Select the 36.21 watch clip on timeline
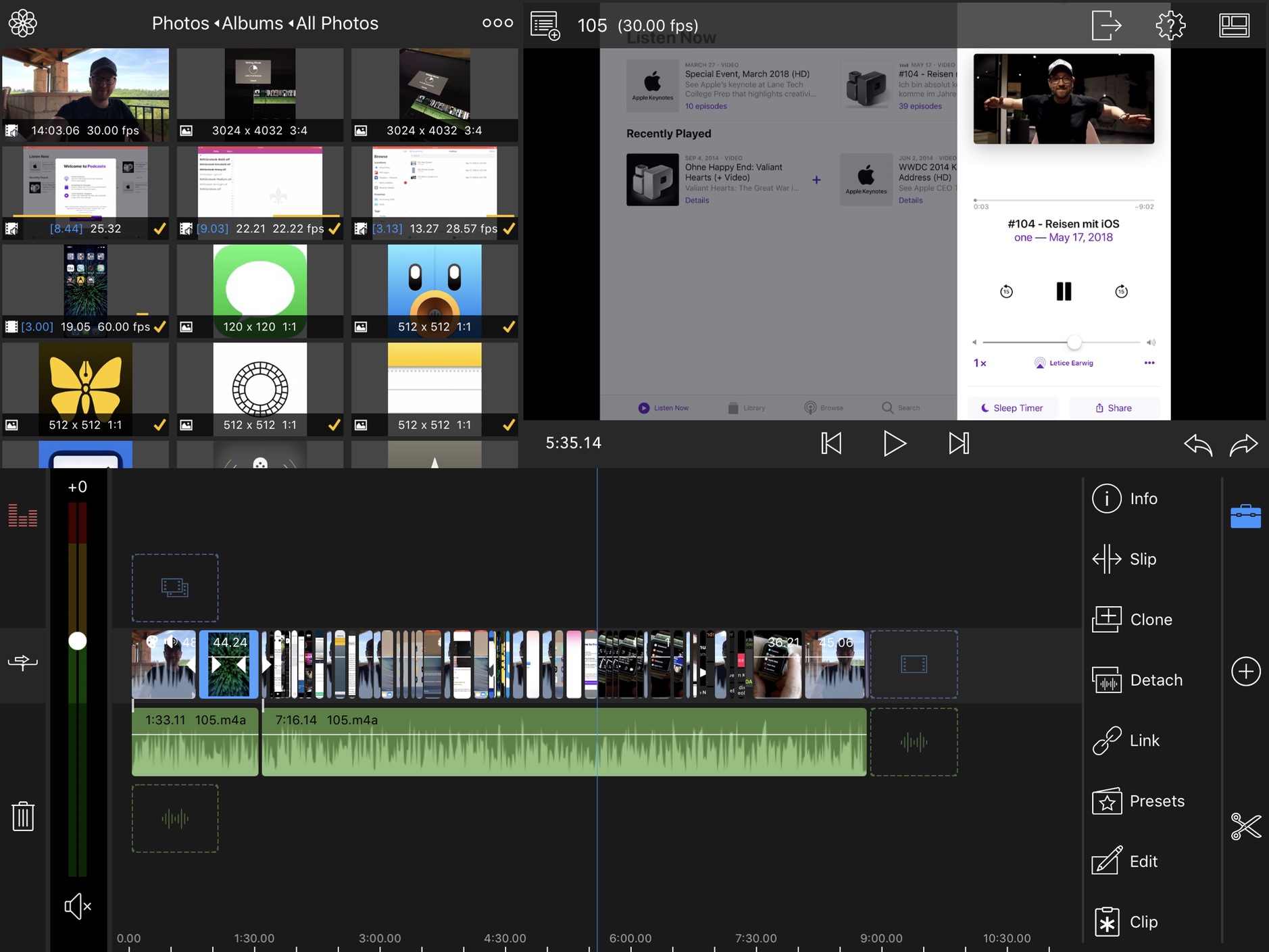Screen dimensions: 1269x952 778,664
